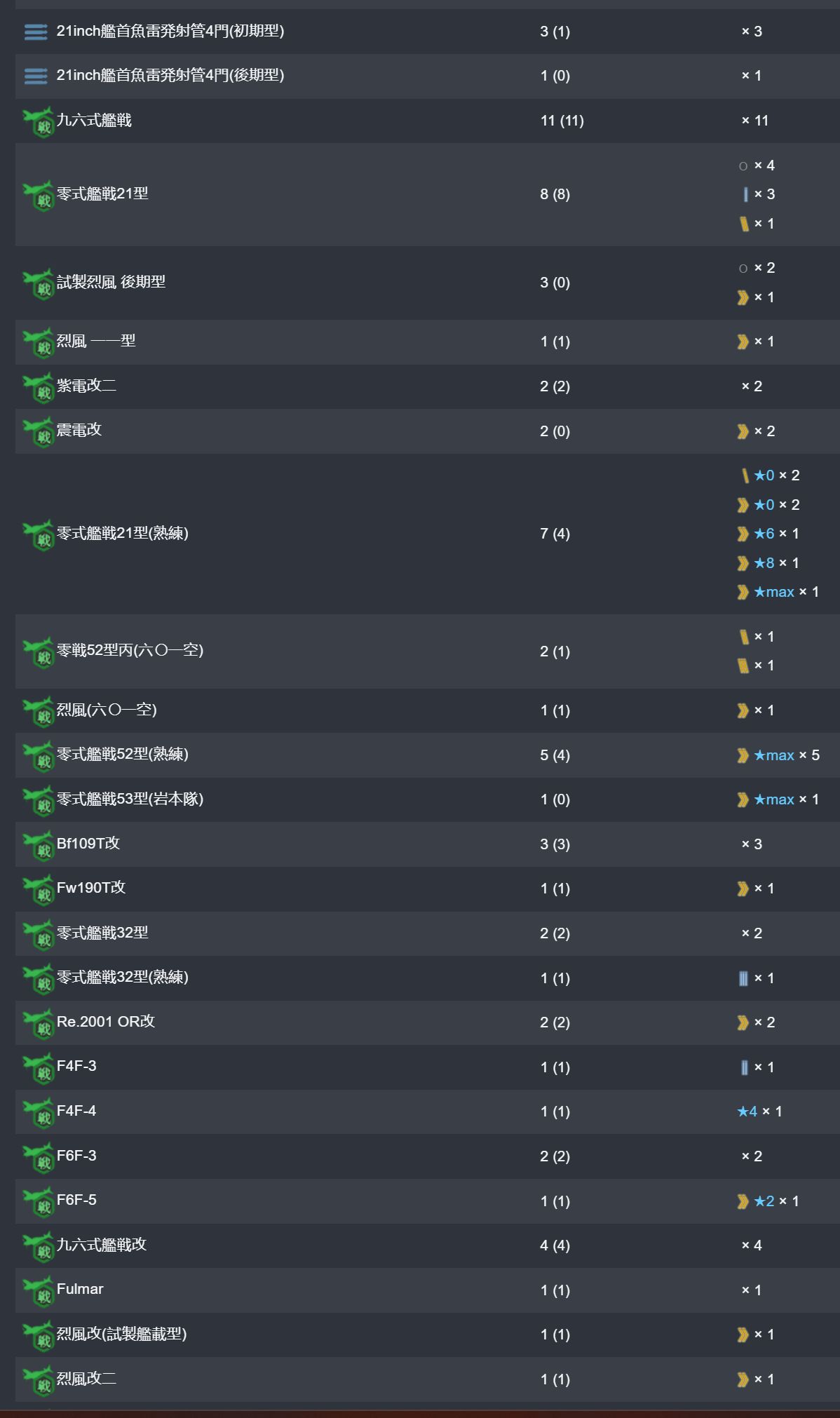Click blue proficiency bars in 零式艦戦32型(熟練) row
The image size is (840, 1418).
pyautogui.click(x=743, y=978)
